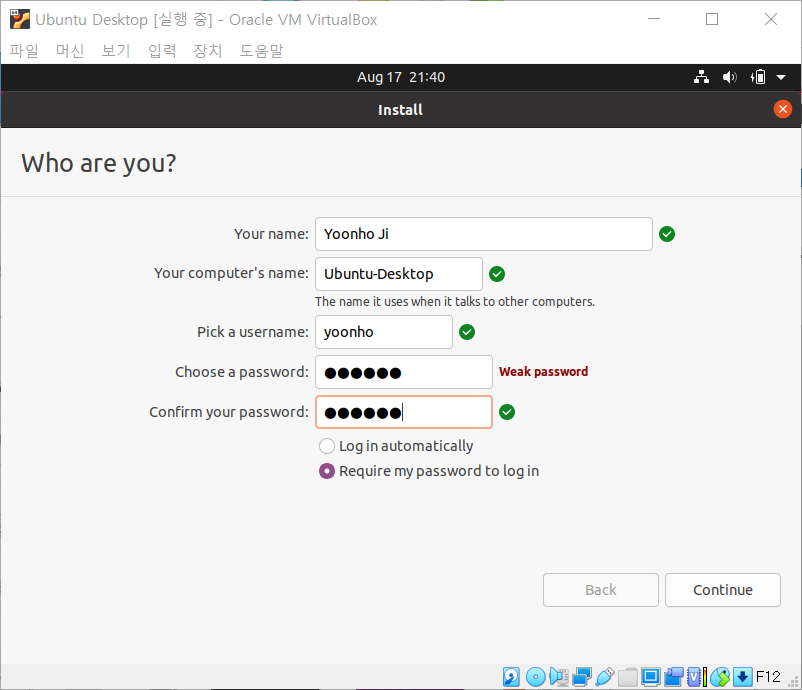802x690 pixels.
Task: Click the VirtualBox audio status icon
Action: [x=559, y=677]
